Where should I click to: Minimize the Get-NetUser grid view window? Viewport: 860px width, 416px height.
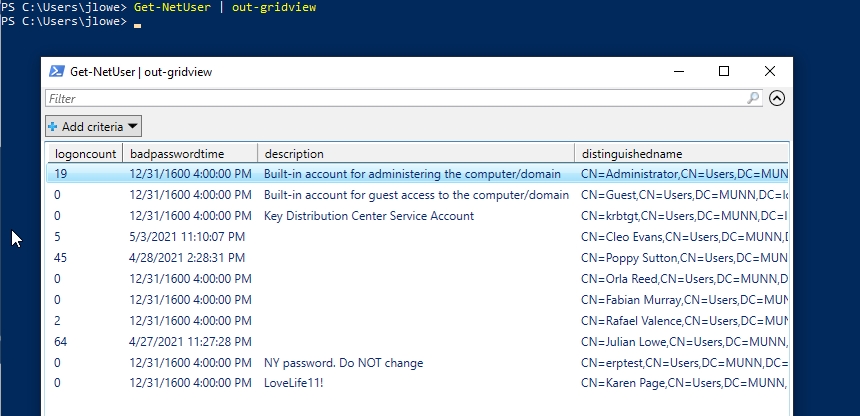pyautogui.click(x=679, y=71)
